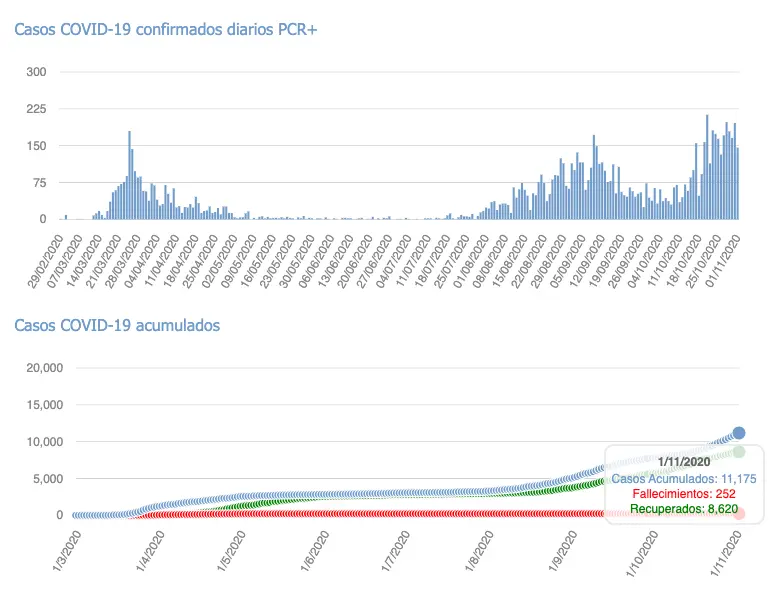The width and height of the screenshot is (778, 599).
Task: Click the large green end point for recovered cases
Action: coord(739,452)
